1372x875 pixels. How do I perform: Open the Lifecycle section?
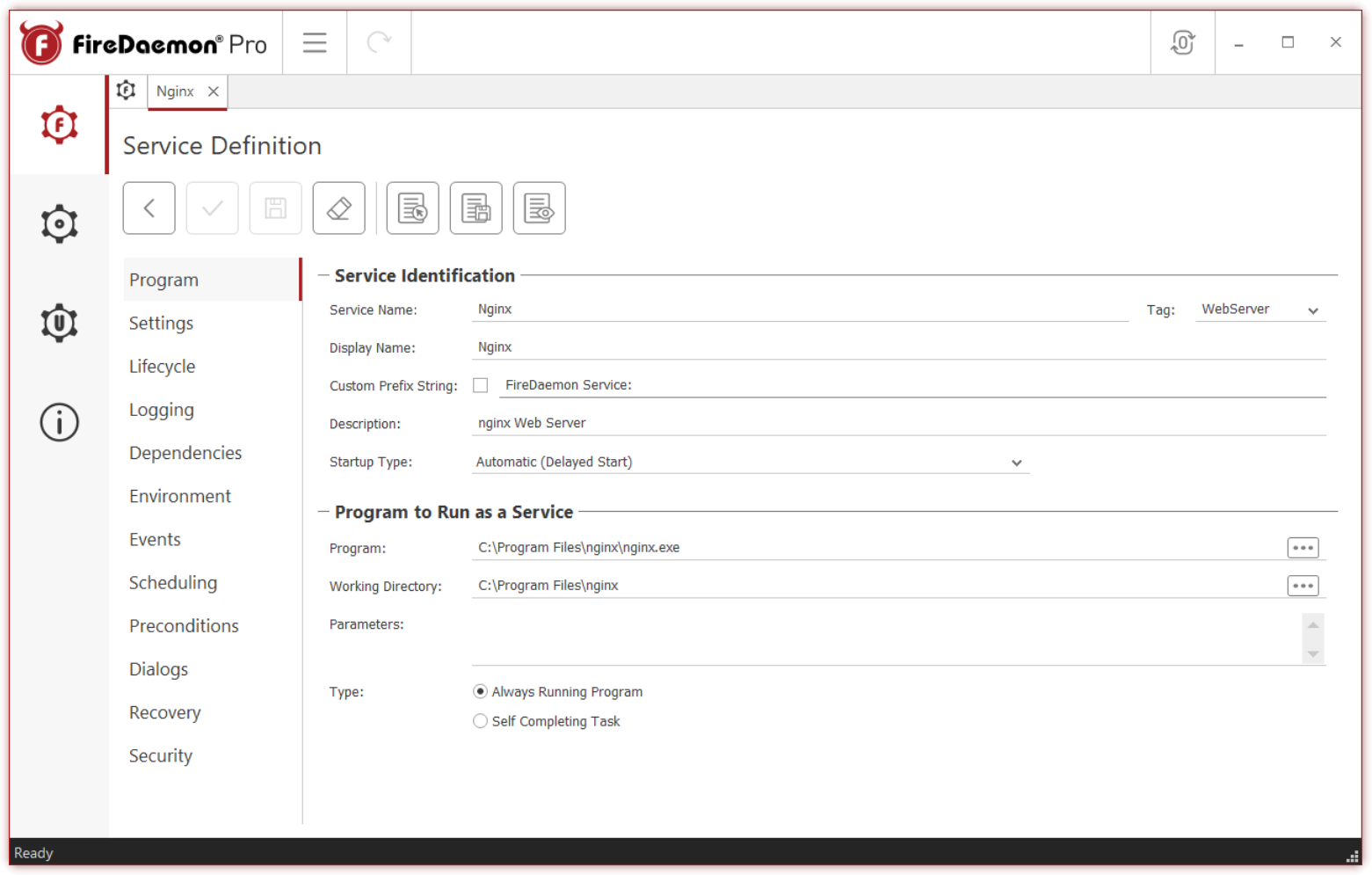point(211,366)
